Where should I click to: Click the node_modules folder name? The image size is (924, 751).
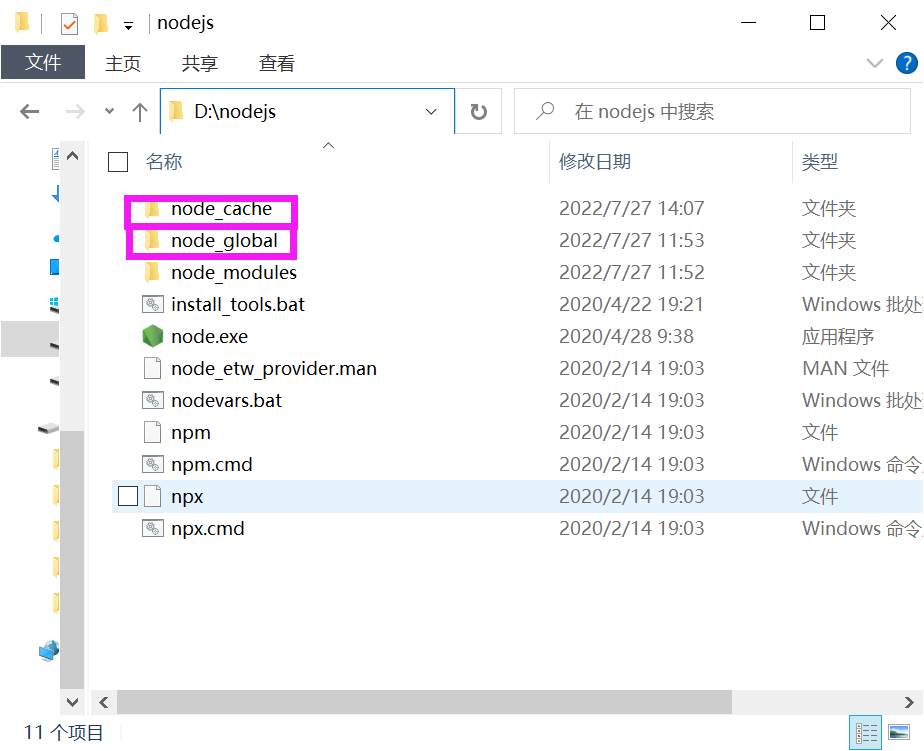point(234,272)
